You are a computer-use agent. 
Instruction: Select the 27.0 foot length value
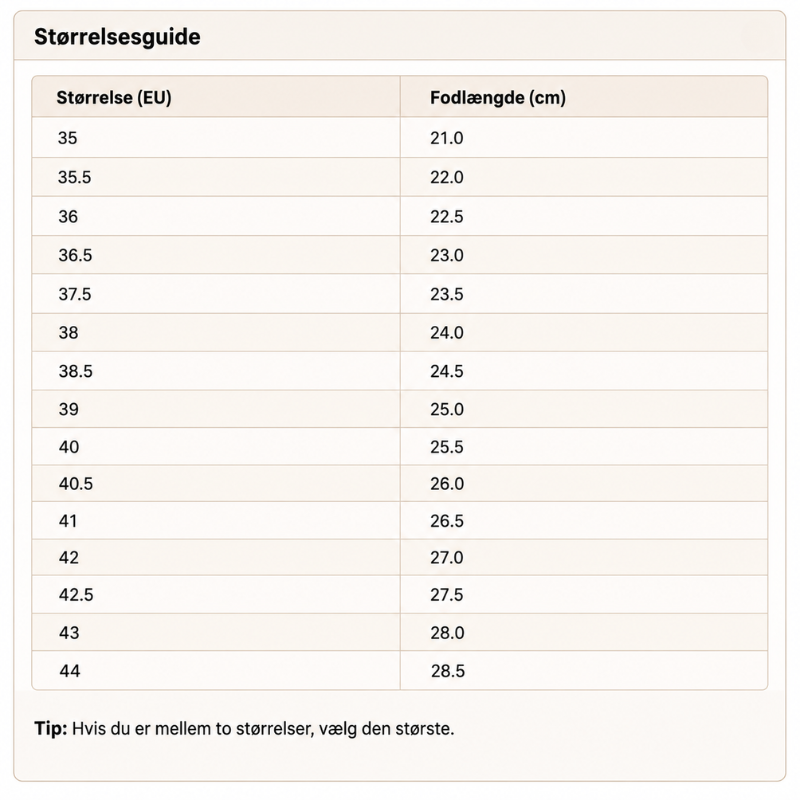tap(446, 557)
